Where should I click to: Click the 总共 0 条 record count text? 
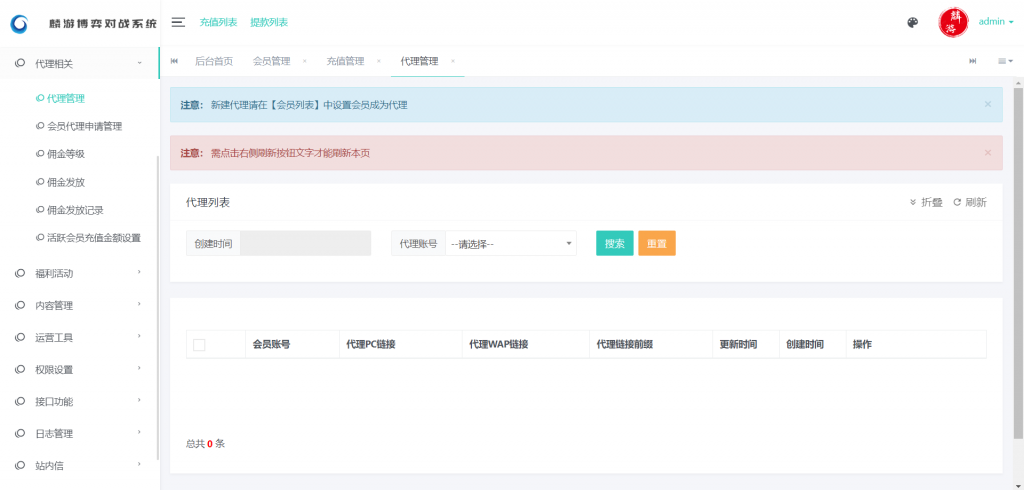point(205,444)
